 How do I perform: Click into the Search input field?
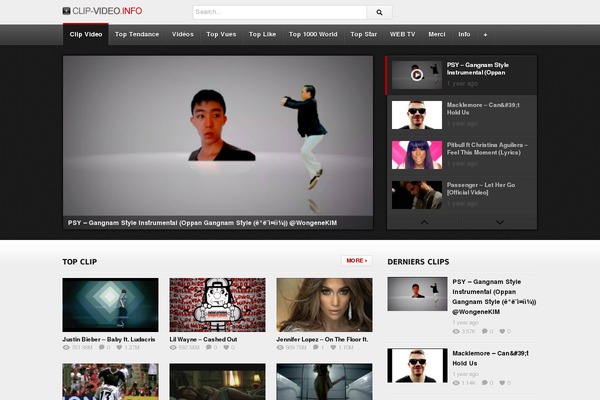tap(280, 12)
